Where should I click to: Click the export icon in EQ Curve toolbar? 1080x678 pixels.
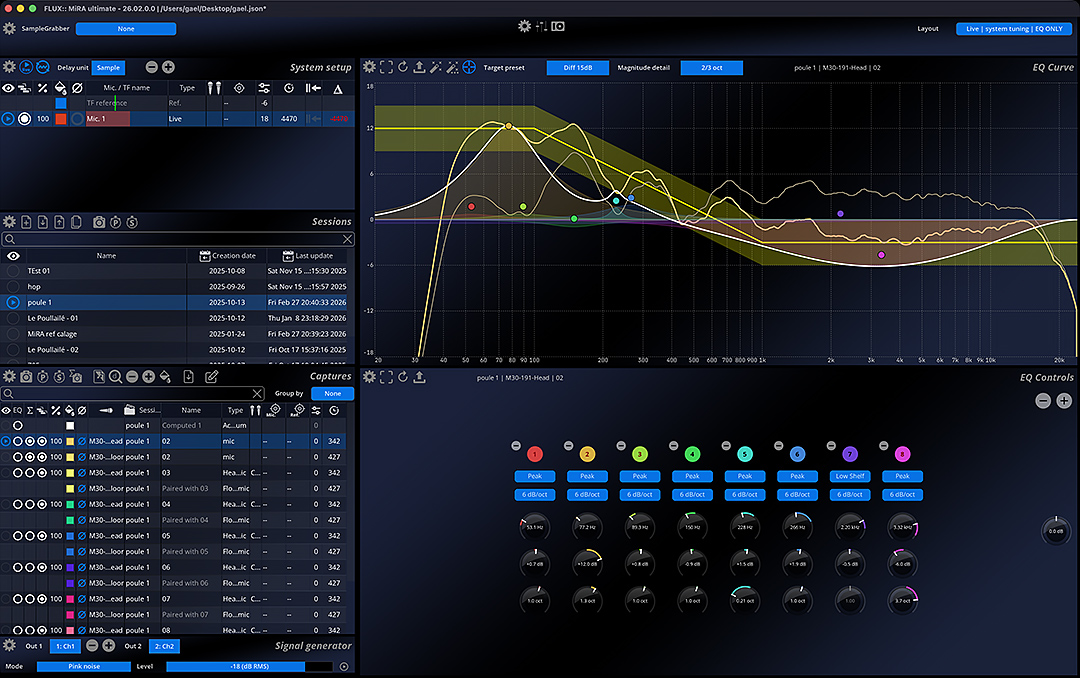point(419,67)
